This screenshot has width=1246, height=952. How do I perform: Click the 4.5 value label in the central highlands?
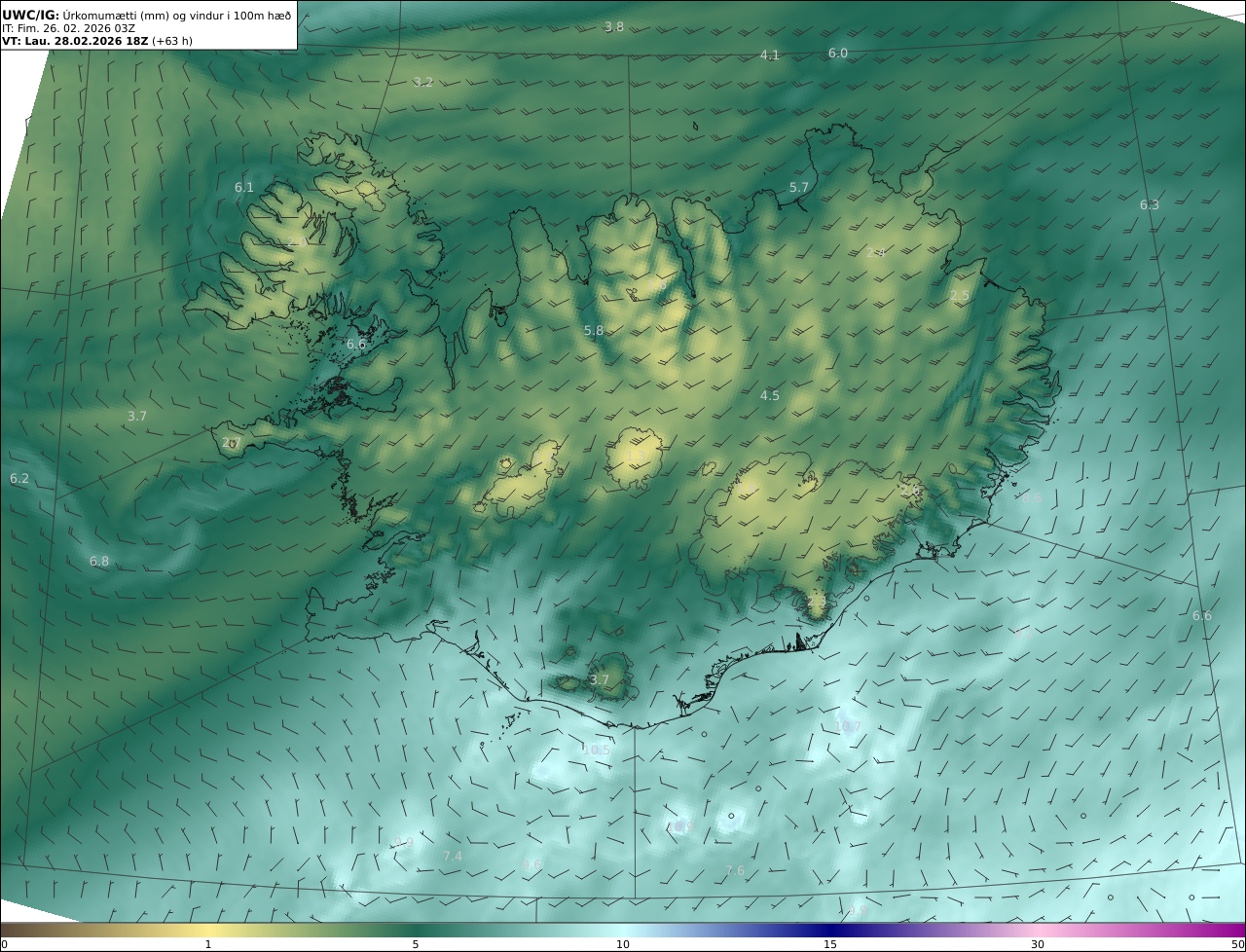(770, 395)
